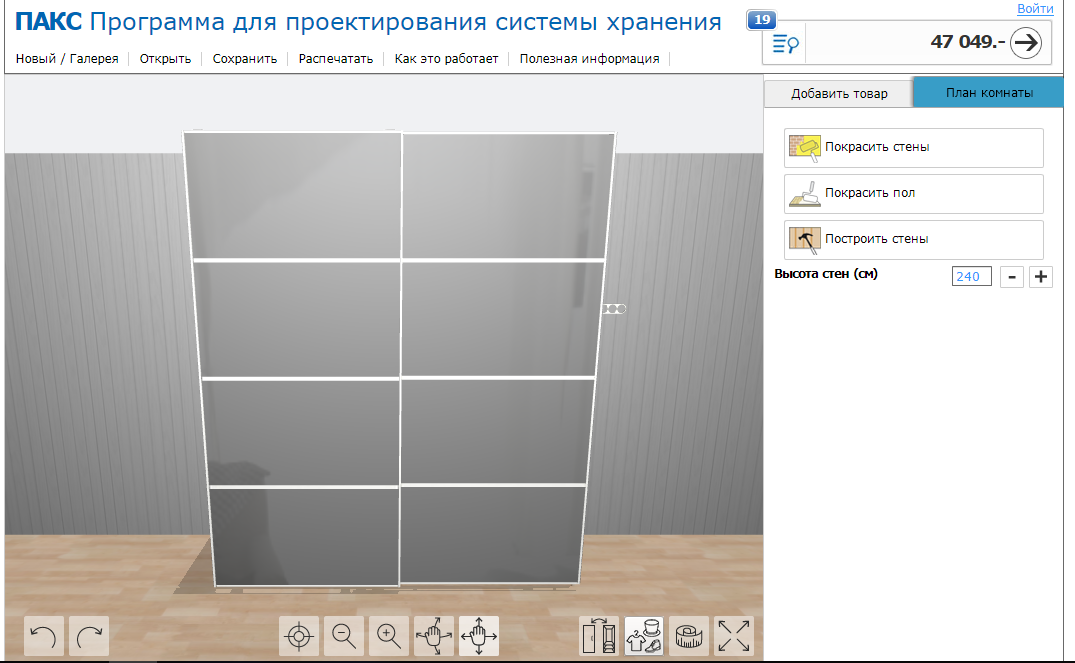This screenshot has width=1075, height=663.
Task: Select the rotate view hand tool
Action: pos(434,636)
